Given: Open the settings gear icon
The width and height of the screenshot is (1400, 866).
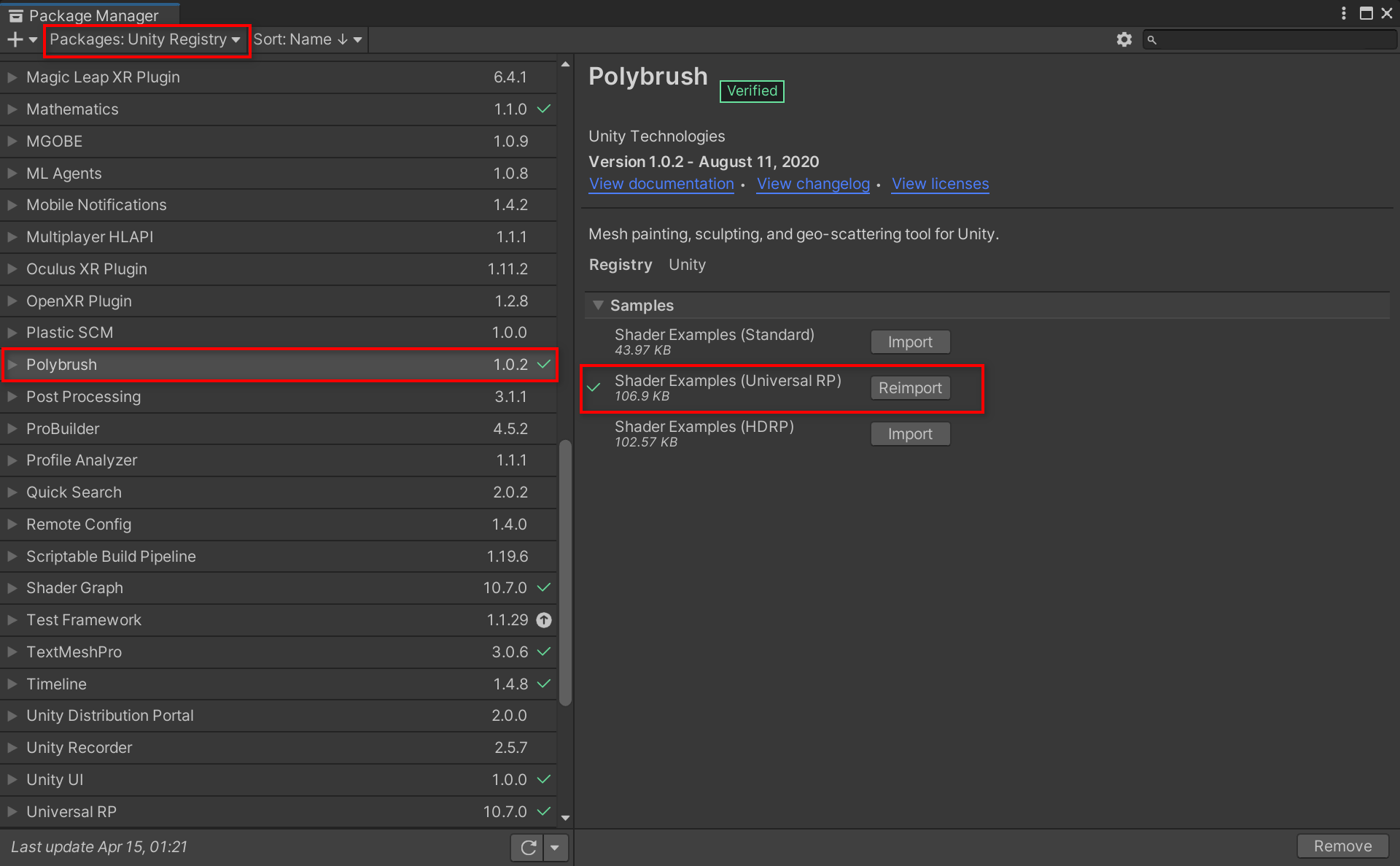Looking at the screenshot, I should pyautogui.click(x=1124, y=39).
